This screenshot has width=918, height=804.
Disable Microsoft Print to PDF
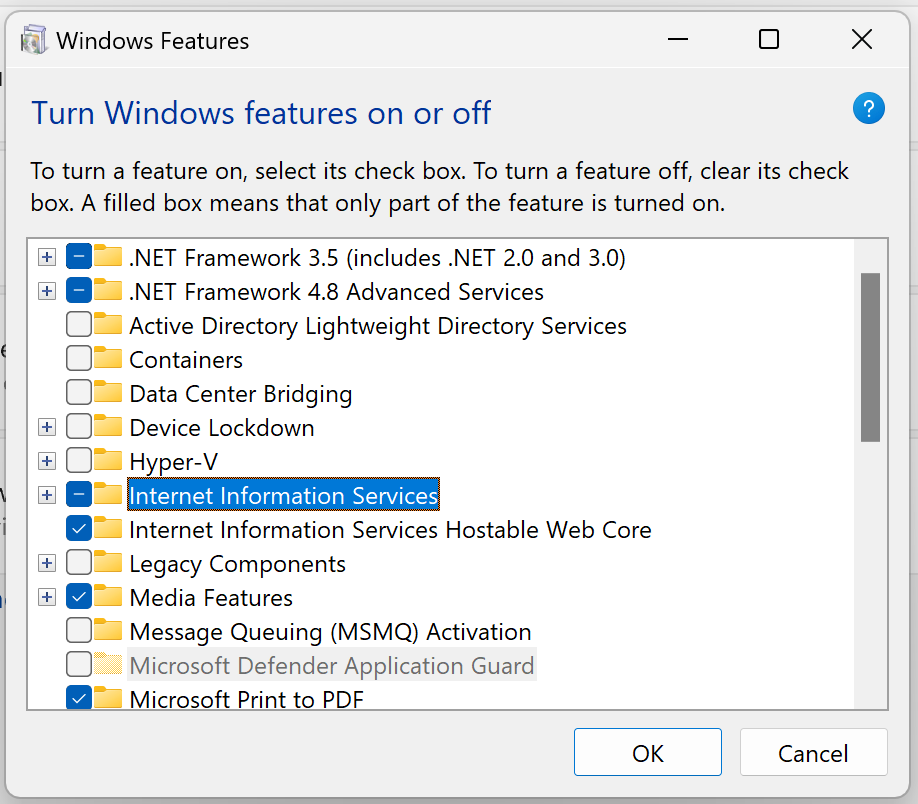[x=78, y=698]
